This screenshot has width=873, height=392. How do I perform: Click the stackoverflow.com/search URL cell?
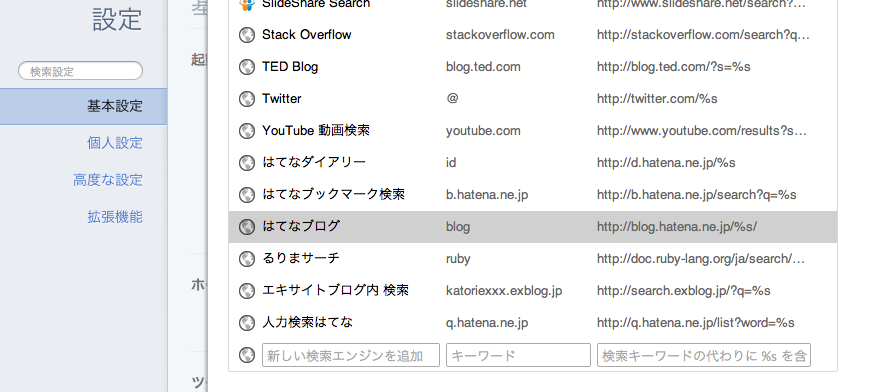[x=703, y=35]
